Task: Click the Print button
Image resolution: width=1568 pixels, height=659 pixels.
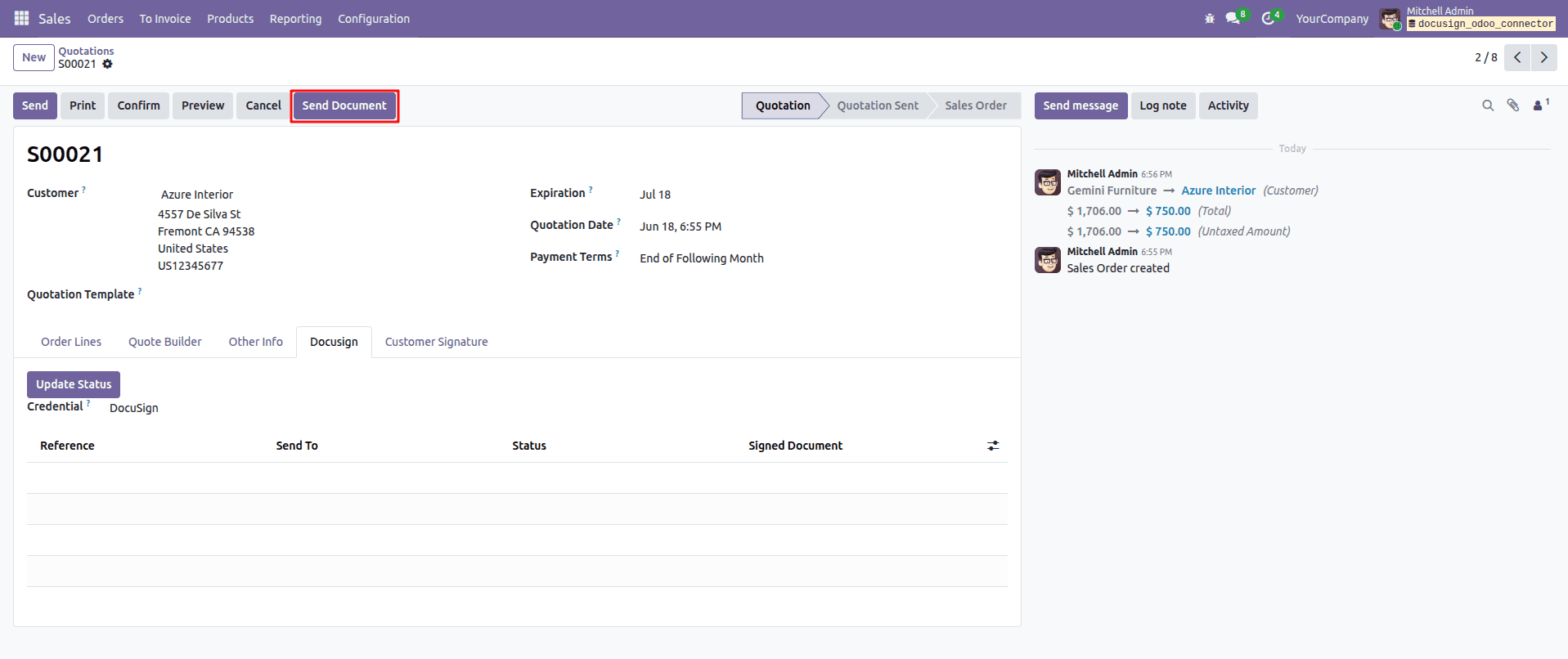Action: pyautogui.click(x=83, y=105)
